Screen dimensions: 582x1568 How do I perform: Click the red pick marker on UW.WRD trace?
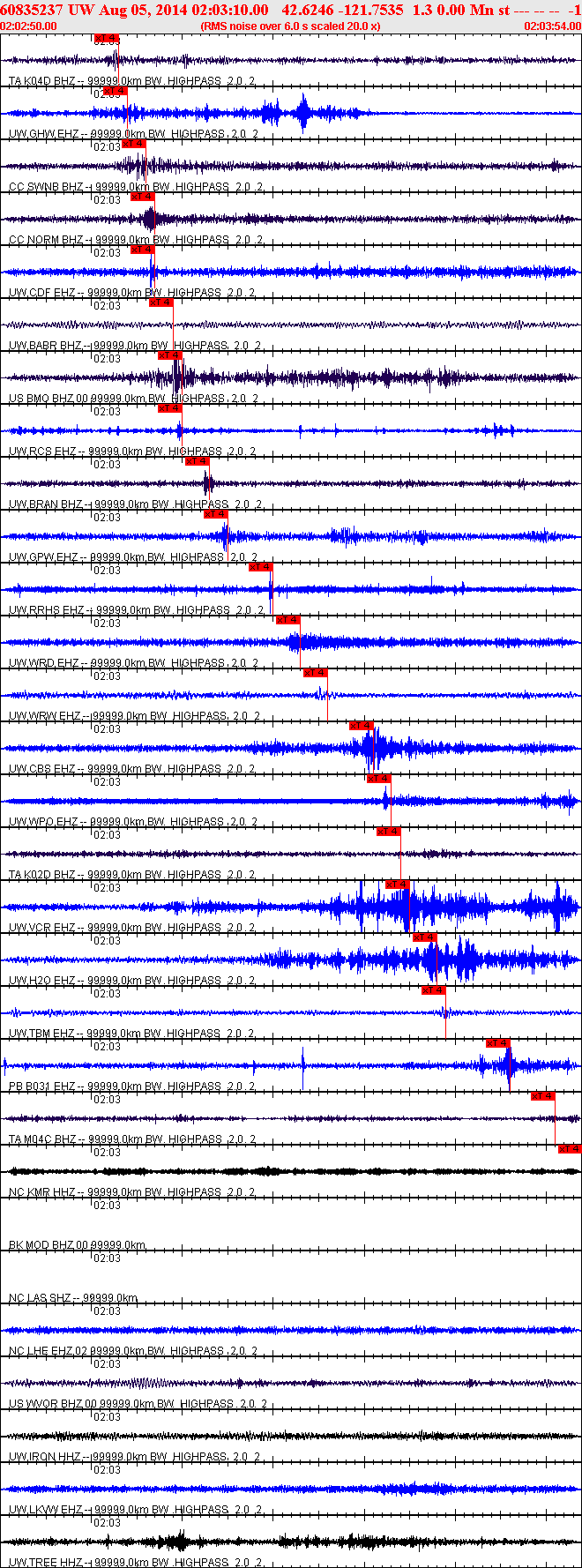288,620
